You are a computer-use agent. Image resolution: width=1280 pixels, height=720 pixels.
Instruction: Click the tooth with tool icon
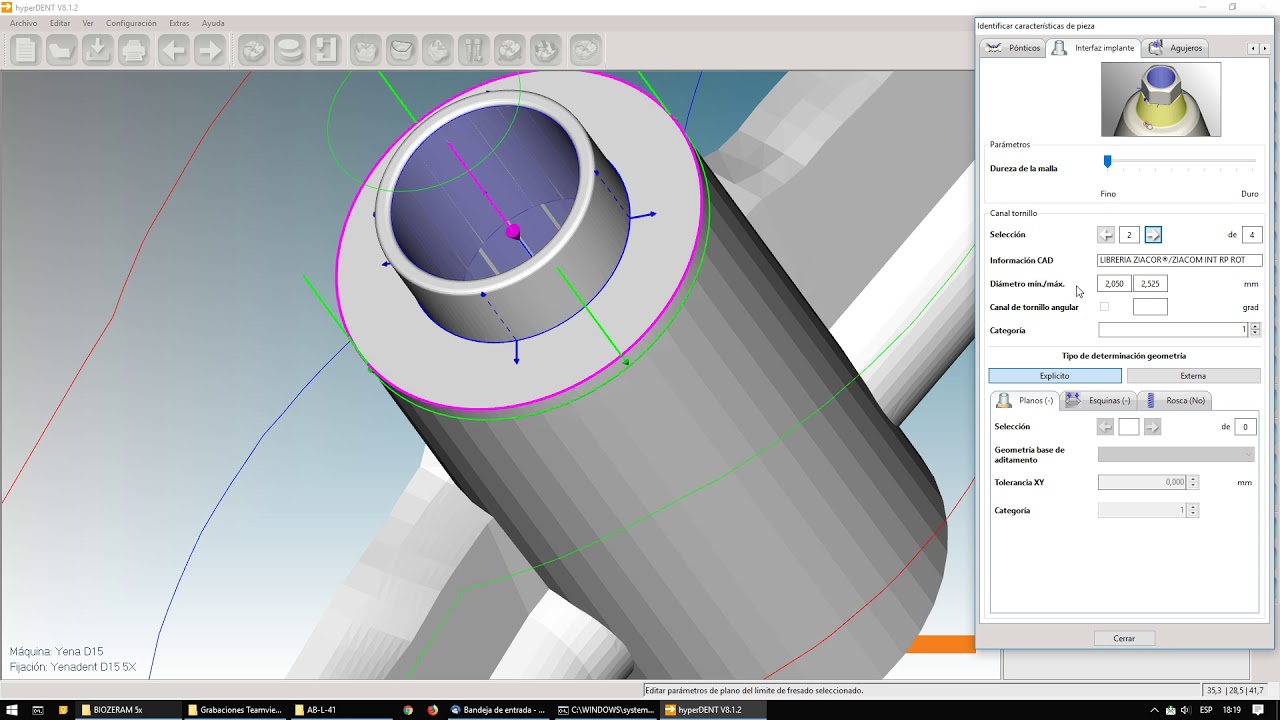(510, 50)
